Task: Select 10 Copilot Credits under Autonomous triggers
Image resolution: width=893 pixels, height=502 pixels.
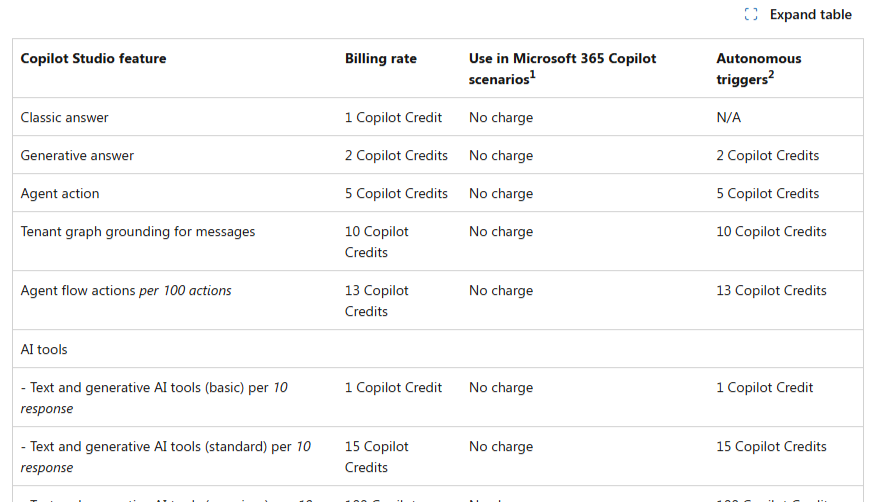Action: [x=771, y=232]
